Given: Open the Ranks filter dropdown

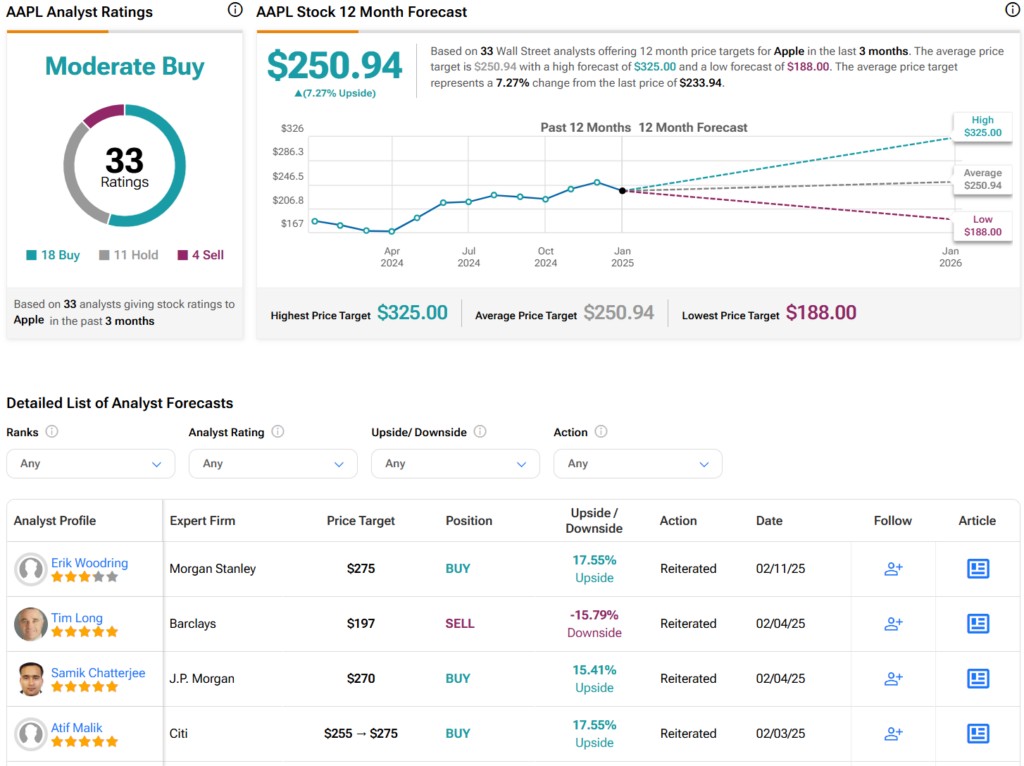Looking at the screenshot, I should pos(90,464).
